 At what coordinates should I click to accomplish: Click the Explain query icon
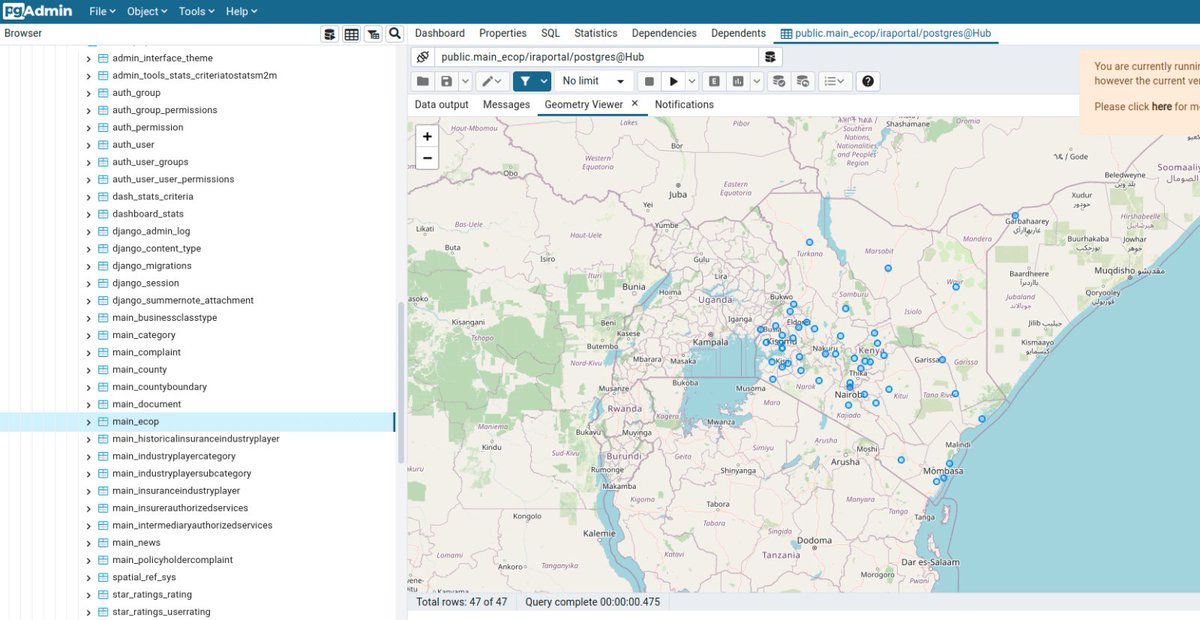pyautogui.click(x=715, y=81)
